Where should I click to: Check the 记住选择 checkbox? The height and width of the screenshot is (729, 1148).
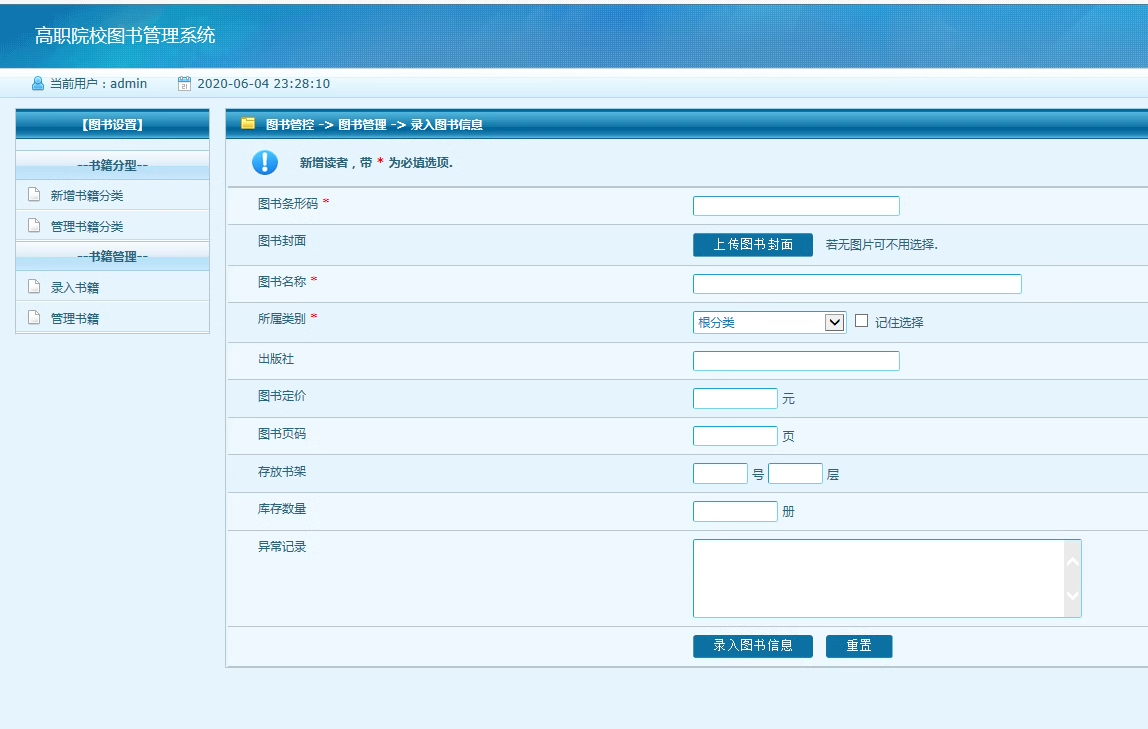[x=862, y=321]
